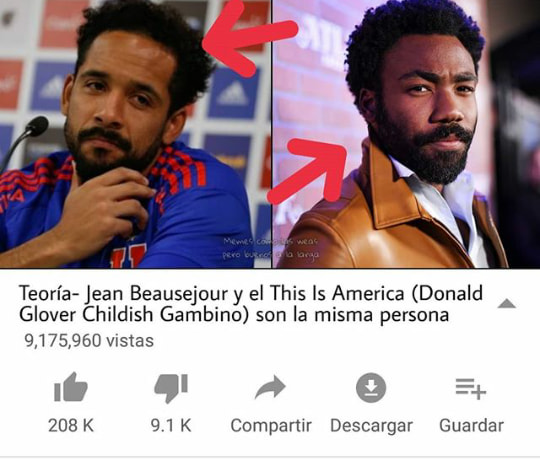The width and height of the screenshot is (540, 459).
Task: Choose the Compartir label
Action: click(271, 426)
